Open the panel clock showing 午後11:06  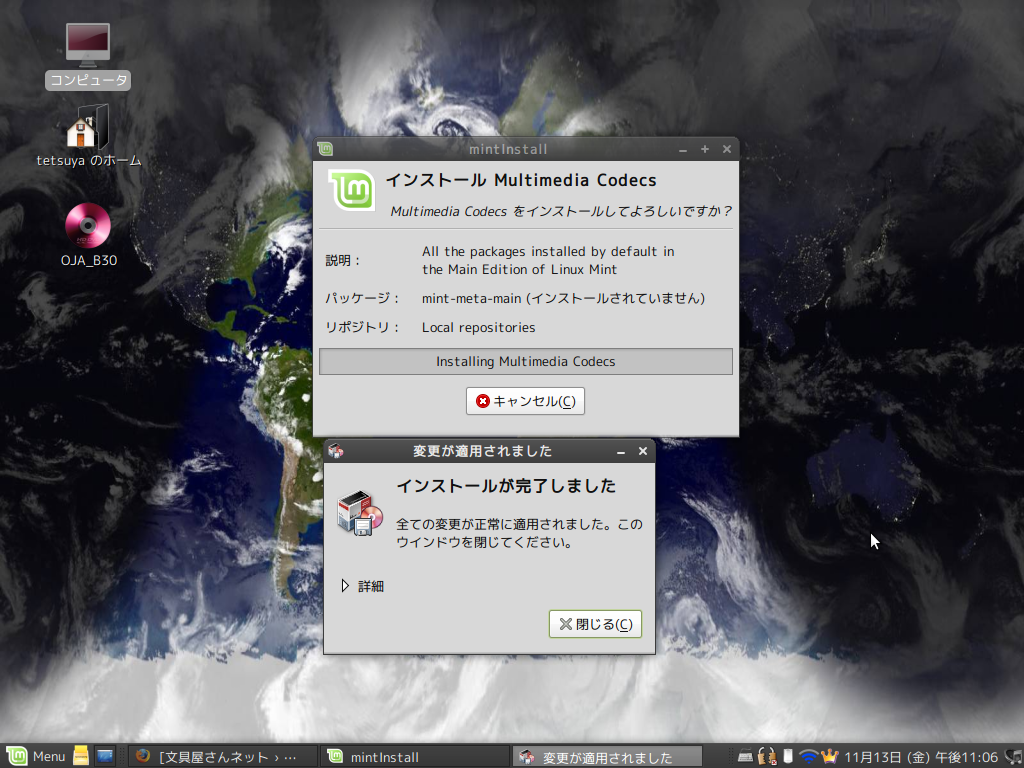(921, 757)
